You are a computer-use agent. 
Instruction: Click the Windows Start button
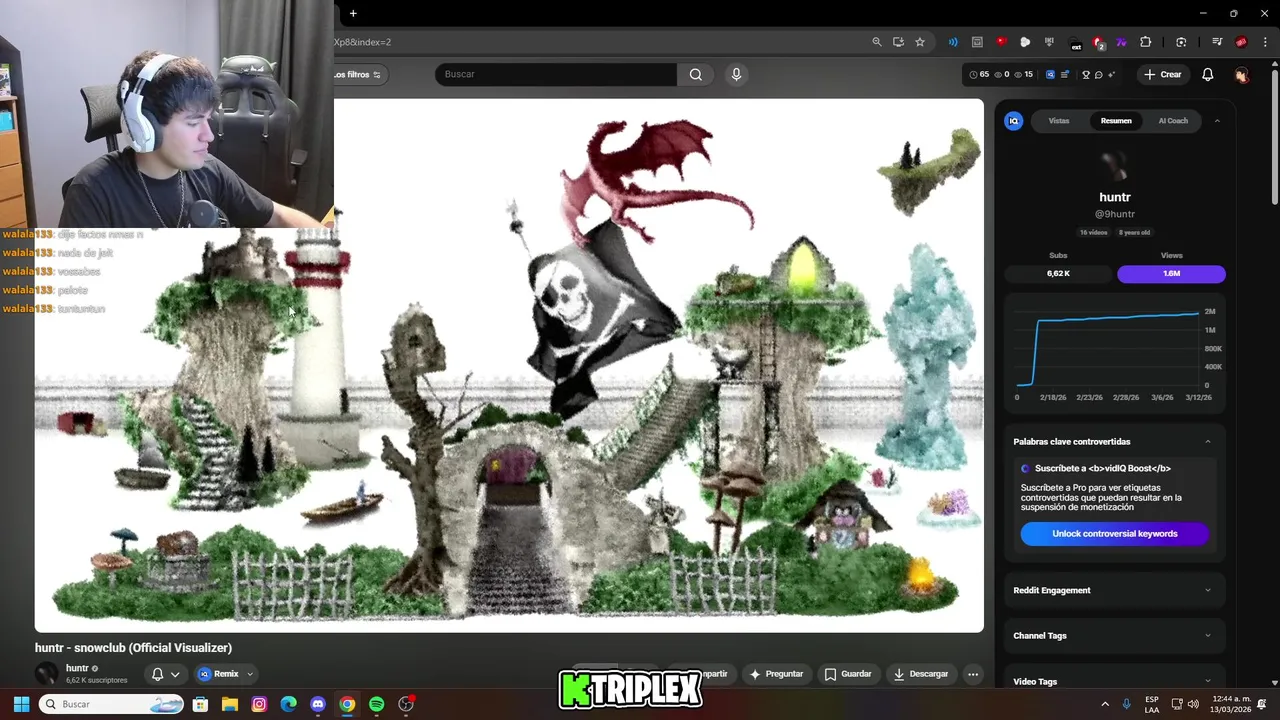[21, 704]
